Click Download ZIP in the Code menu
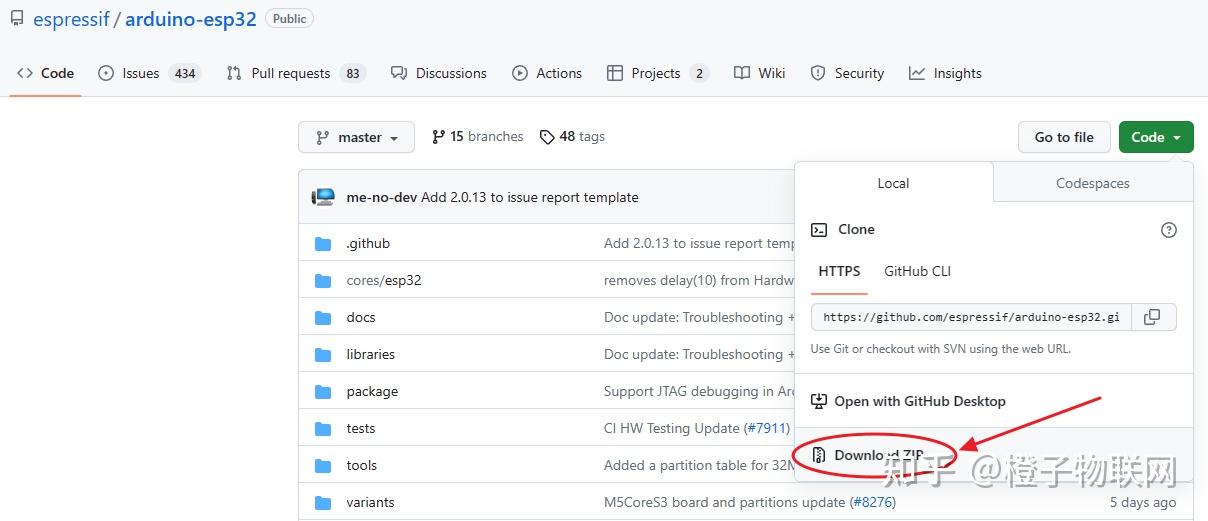Screen dimensions: 1208x521 (x=878, y=455)
